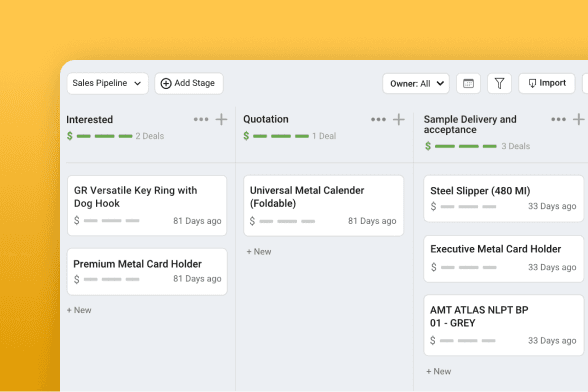Open Universal Metal Calender deal card
588x392 pixels.
324,206
